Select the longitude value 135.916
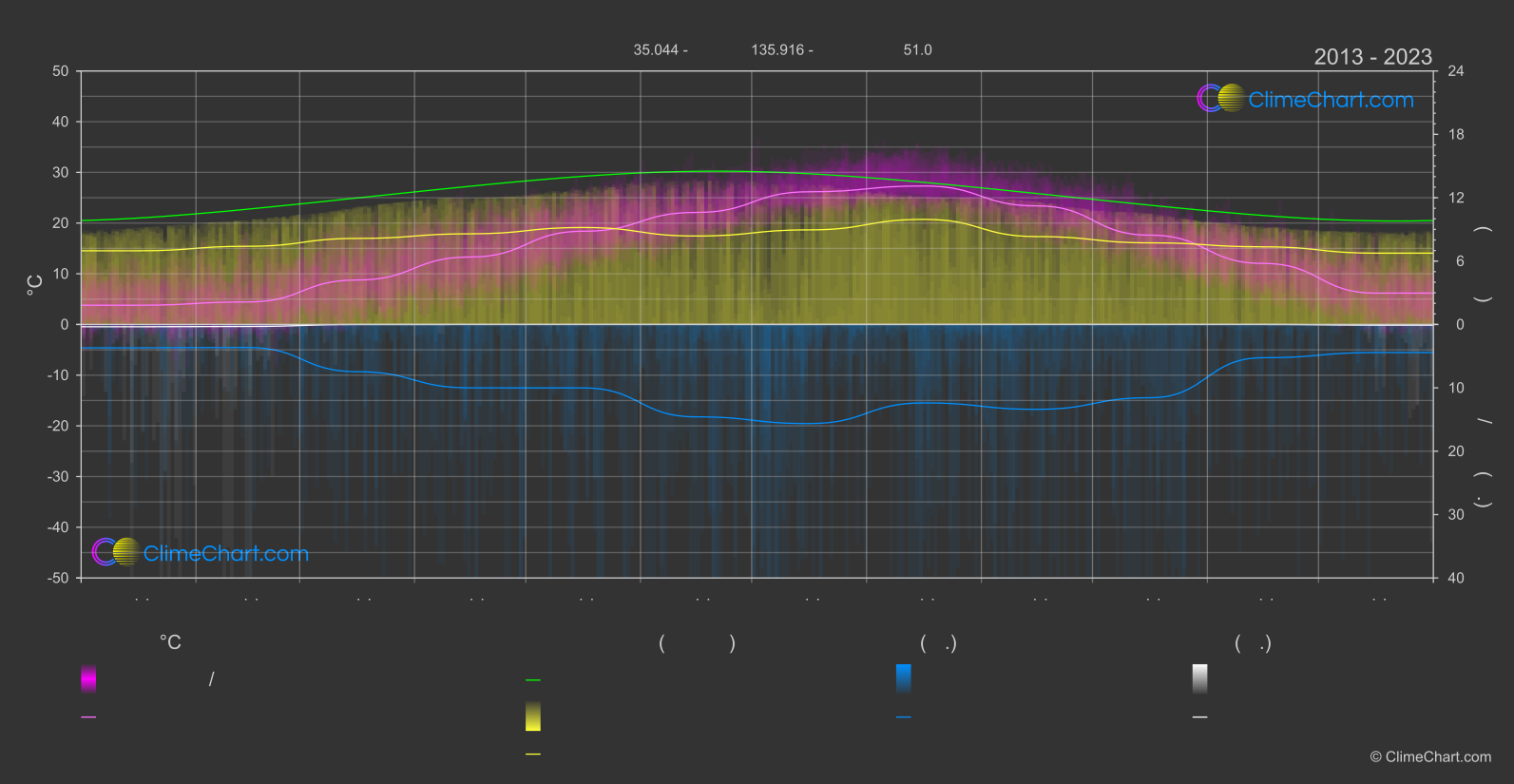1514x784 pixels. point(777,49)
